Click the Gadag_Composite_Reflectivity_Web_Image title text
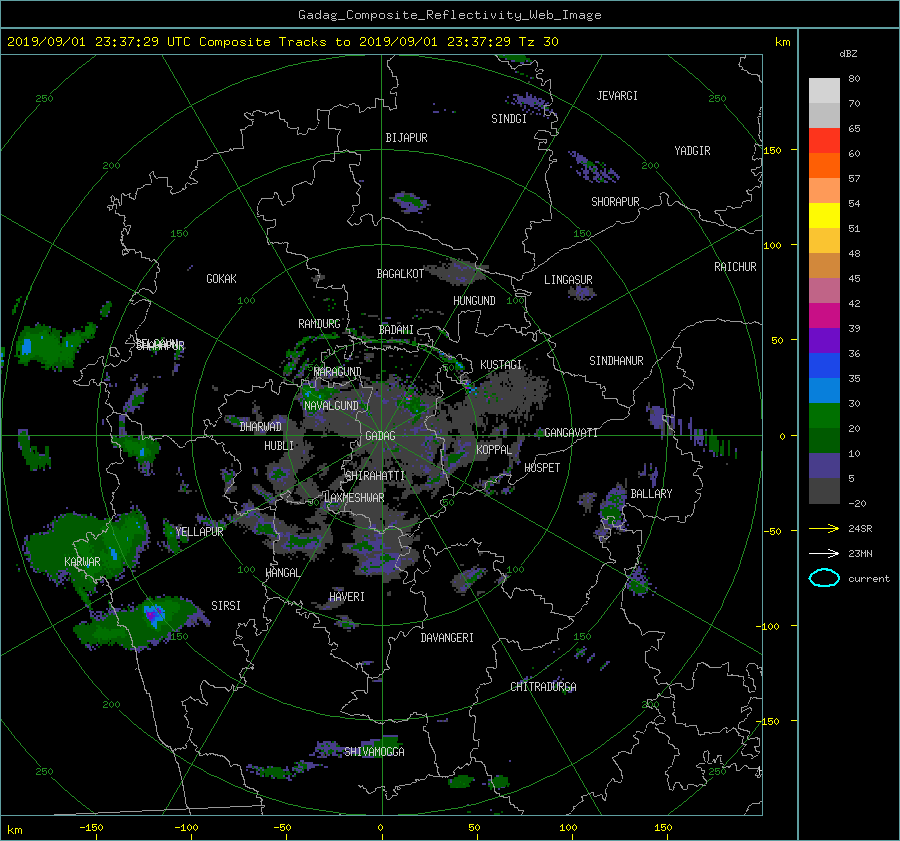The image size is (900, 841). tap(449, 15)
